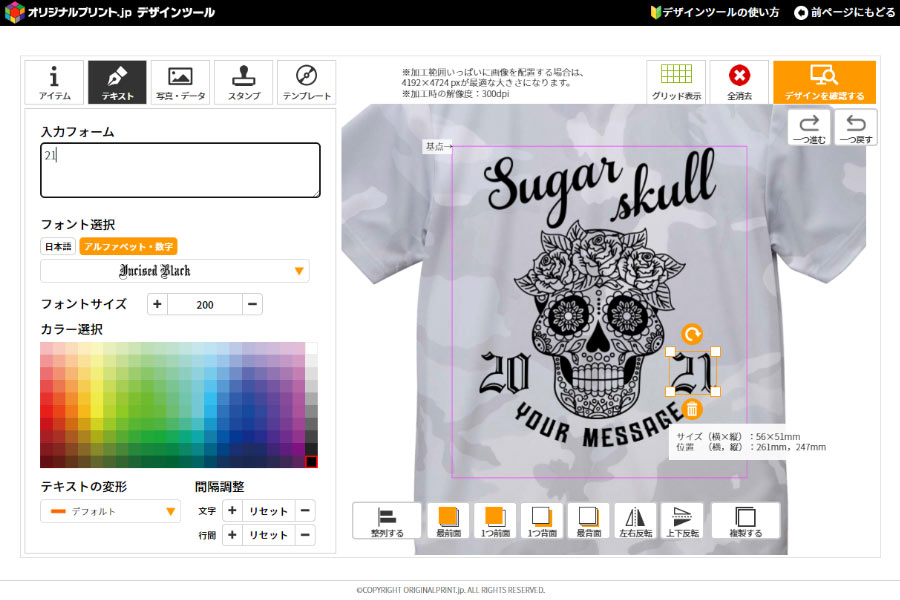Reset 文字 character spacing
The image size is (900, 600).
(x=268, y=510)
